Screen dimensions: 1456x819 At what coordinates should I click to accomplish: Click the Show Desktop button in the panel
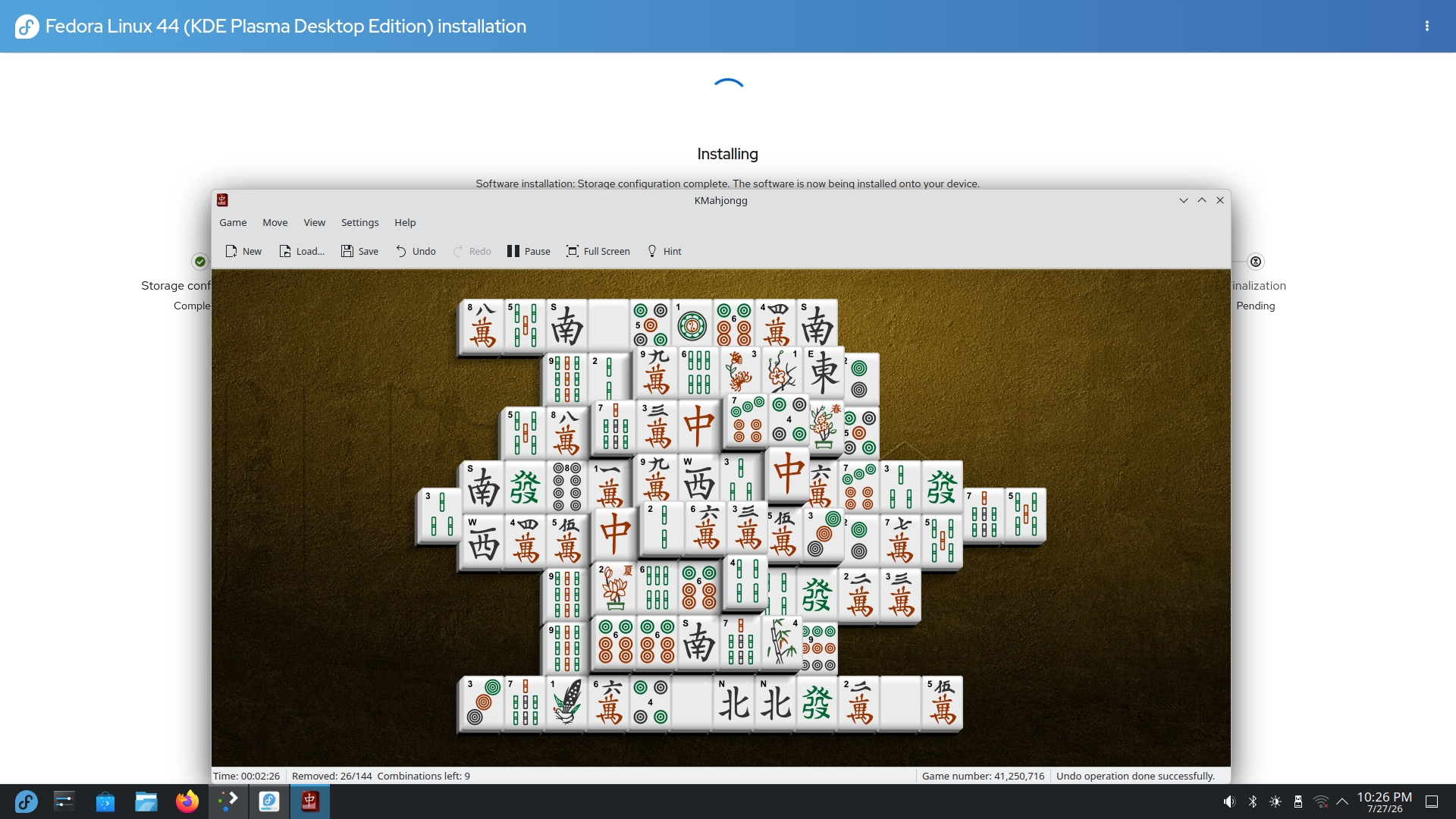[x=1432, y=802]
